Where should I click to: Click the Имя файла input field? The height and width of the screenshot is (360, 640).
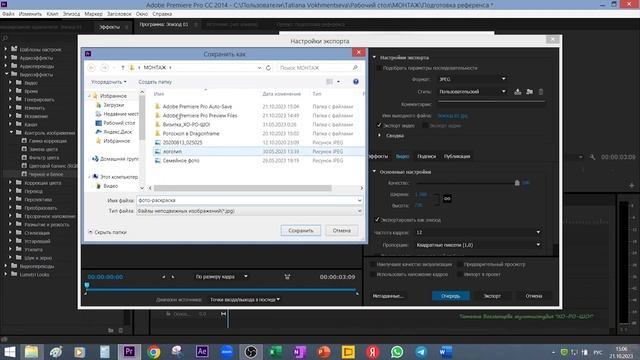pyautogui.click(x=249, y=200)
